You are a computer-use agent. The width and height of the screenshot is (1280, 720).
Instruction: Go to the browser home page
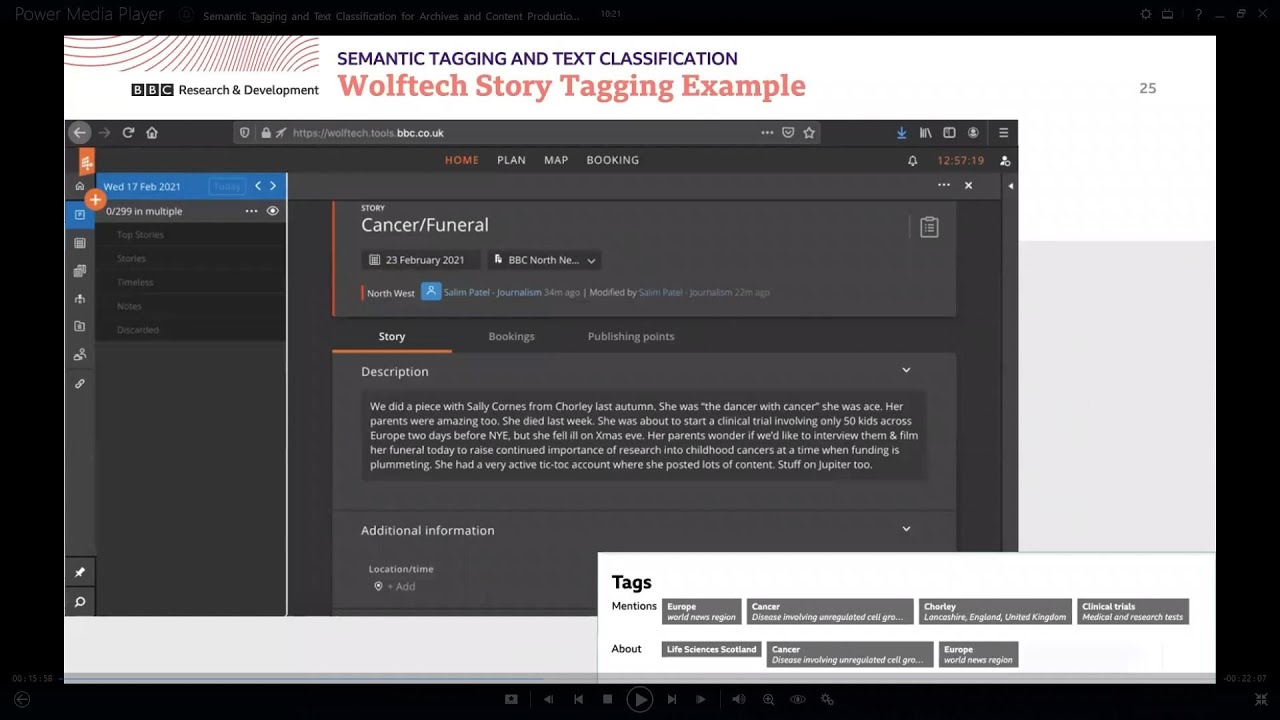pyautogui.click(x=152, y=132)
